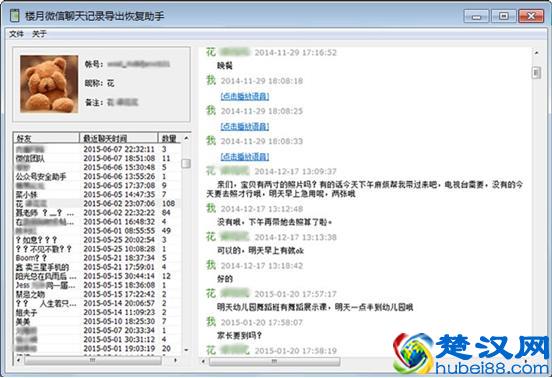Click the timestamp 2014-12-17 13:09:37
Viewport: 552px width, 378px height.
[295, 171]
